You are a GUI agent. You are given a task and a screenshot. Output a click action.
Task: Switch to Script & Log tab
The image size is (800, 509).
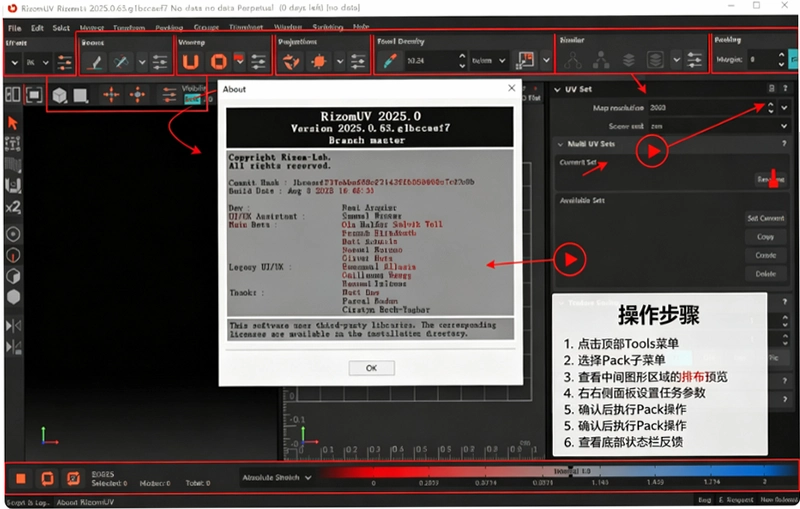point(28,502)
